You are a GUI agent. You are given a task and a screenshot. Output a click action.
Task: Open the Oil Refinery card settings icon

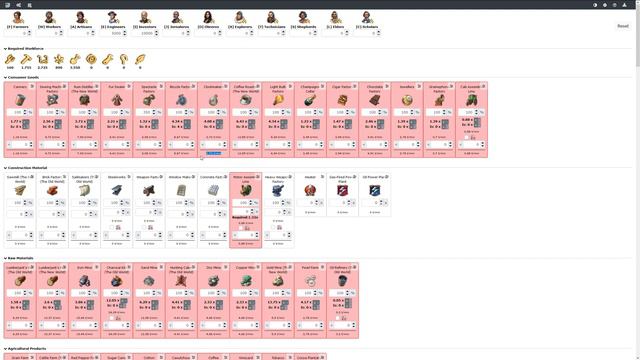(355, 267)
